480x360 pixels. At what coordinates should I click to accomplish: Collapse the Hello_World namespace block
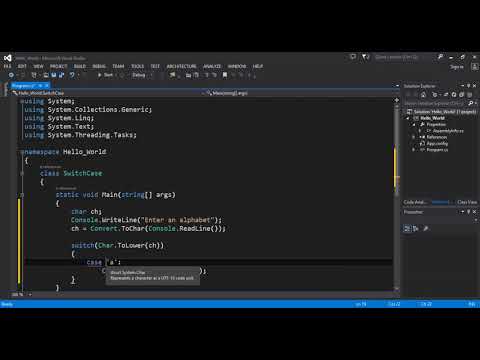(x=22, y=152)
